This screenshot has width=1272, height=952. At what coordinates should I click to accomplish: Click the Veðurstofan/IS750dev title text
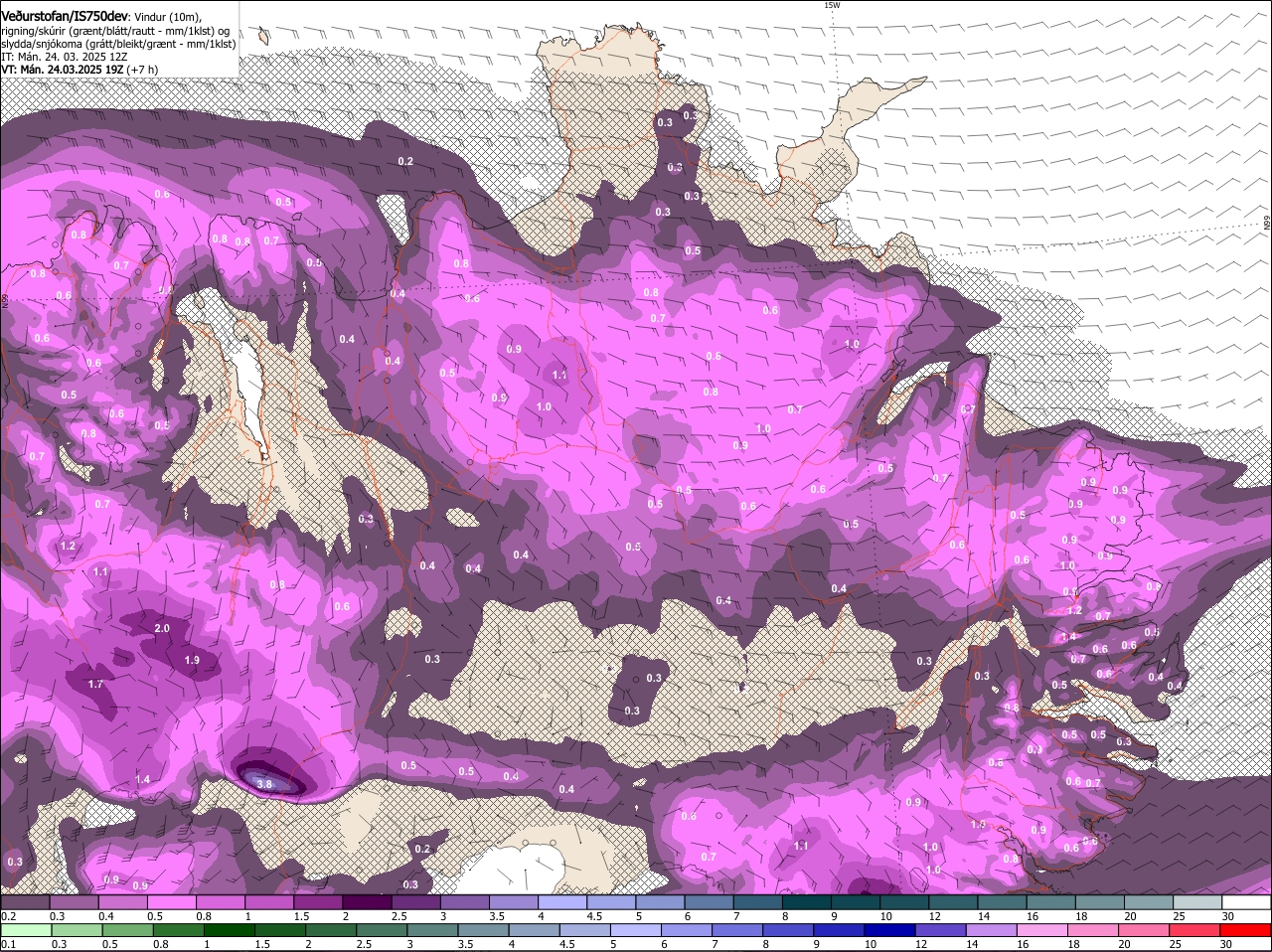[x=65, y=16]
